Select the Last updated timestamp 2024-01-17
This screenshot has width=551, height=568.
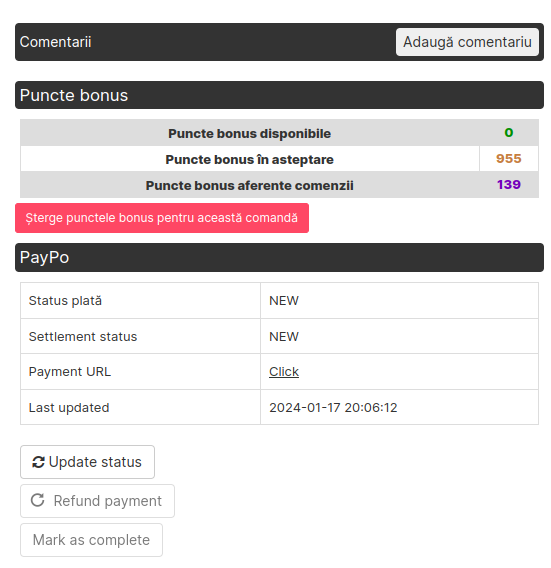(x=333, y=408)
